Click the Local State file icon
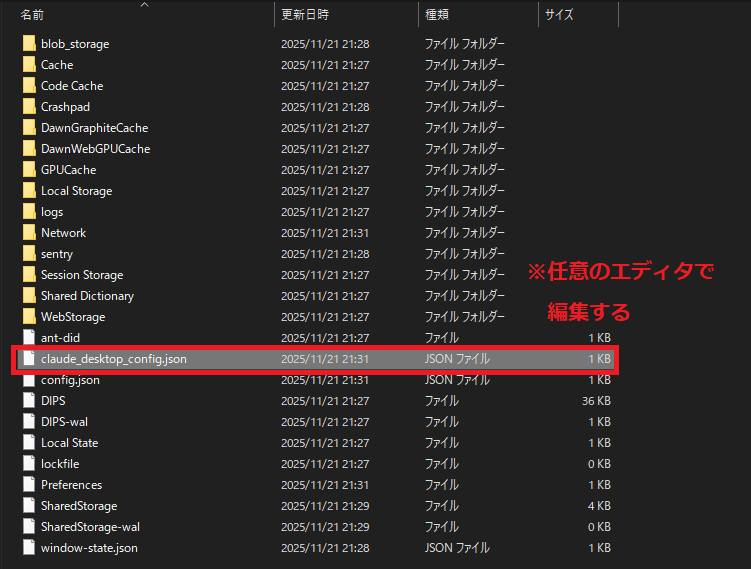 [29, 443]
